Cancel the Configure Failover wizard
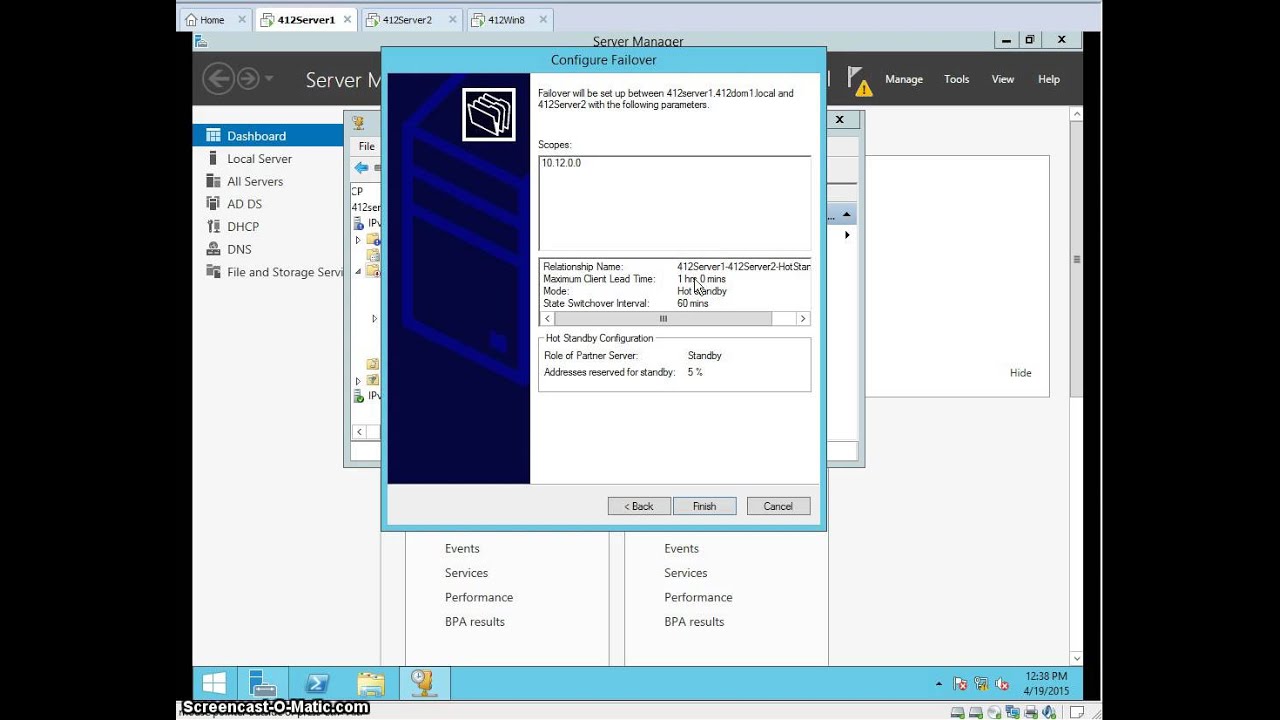Screen dimensions: 1280x720 (x=778, y=506)
